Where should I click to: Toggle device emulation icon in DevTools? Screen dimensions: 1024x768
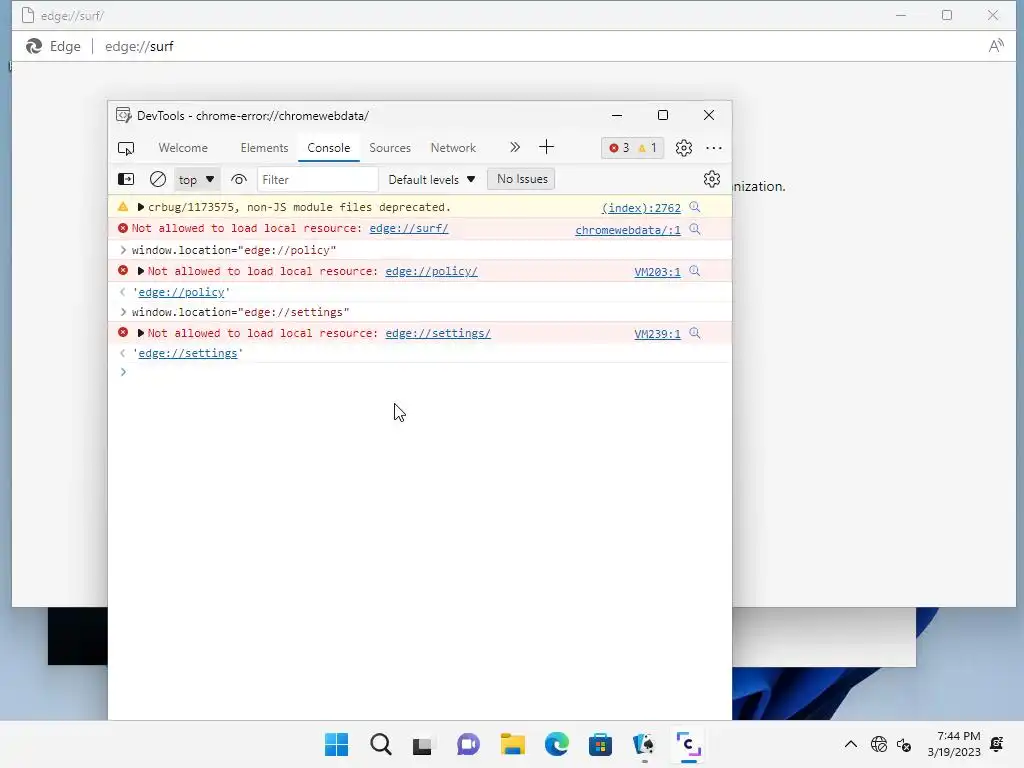pos(125,148)
